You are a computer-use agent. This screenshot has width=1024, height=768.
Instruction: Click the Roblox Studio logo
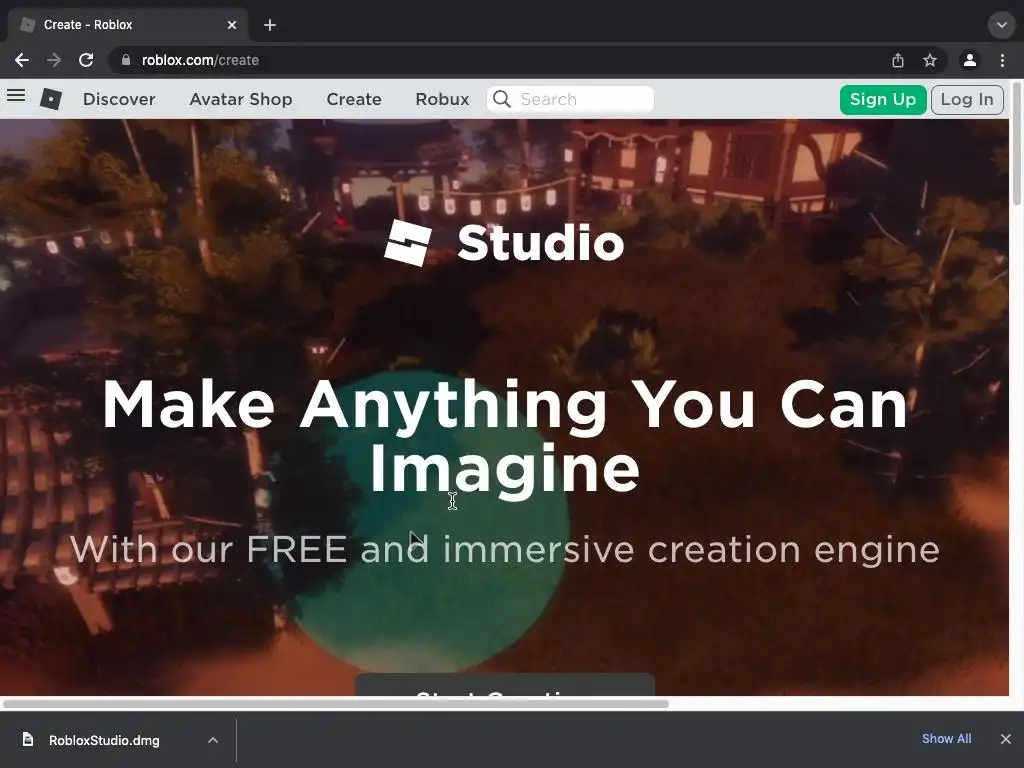(504, 243)
